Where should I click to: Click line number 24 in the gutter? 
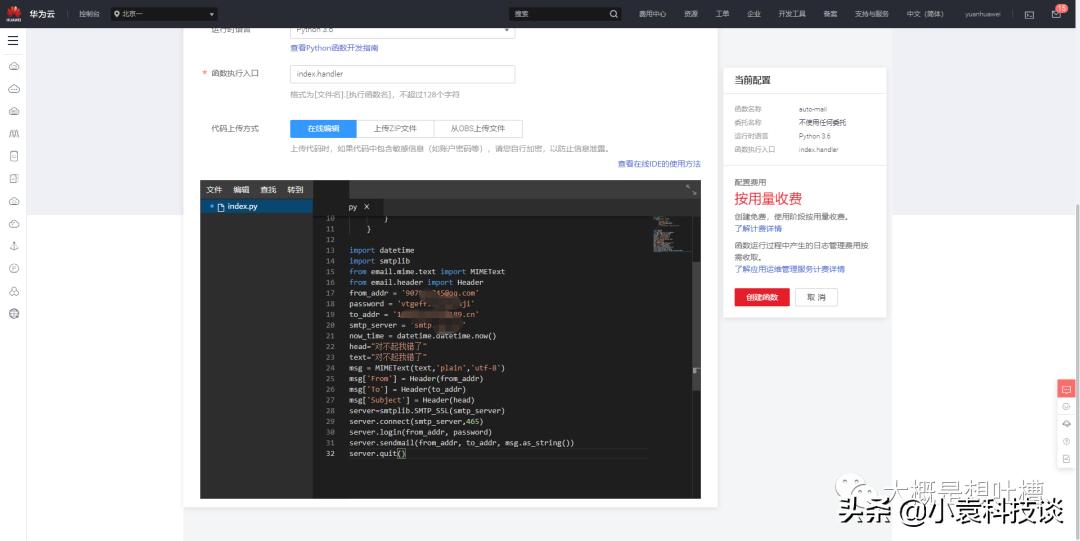click(330, 368)
